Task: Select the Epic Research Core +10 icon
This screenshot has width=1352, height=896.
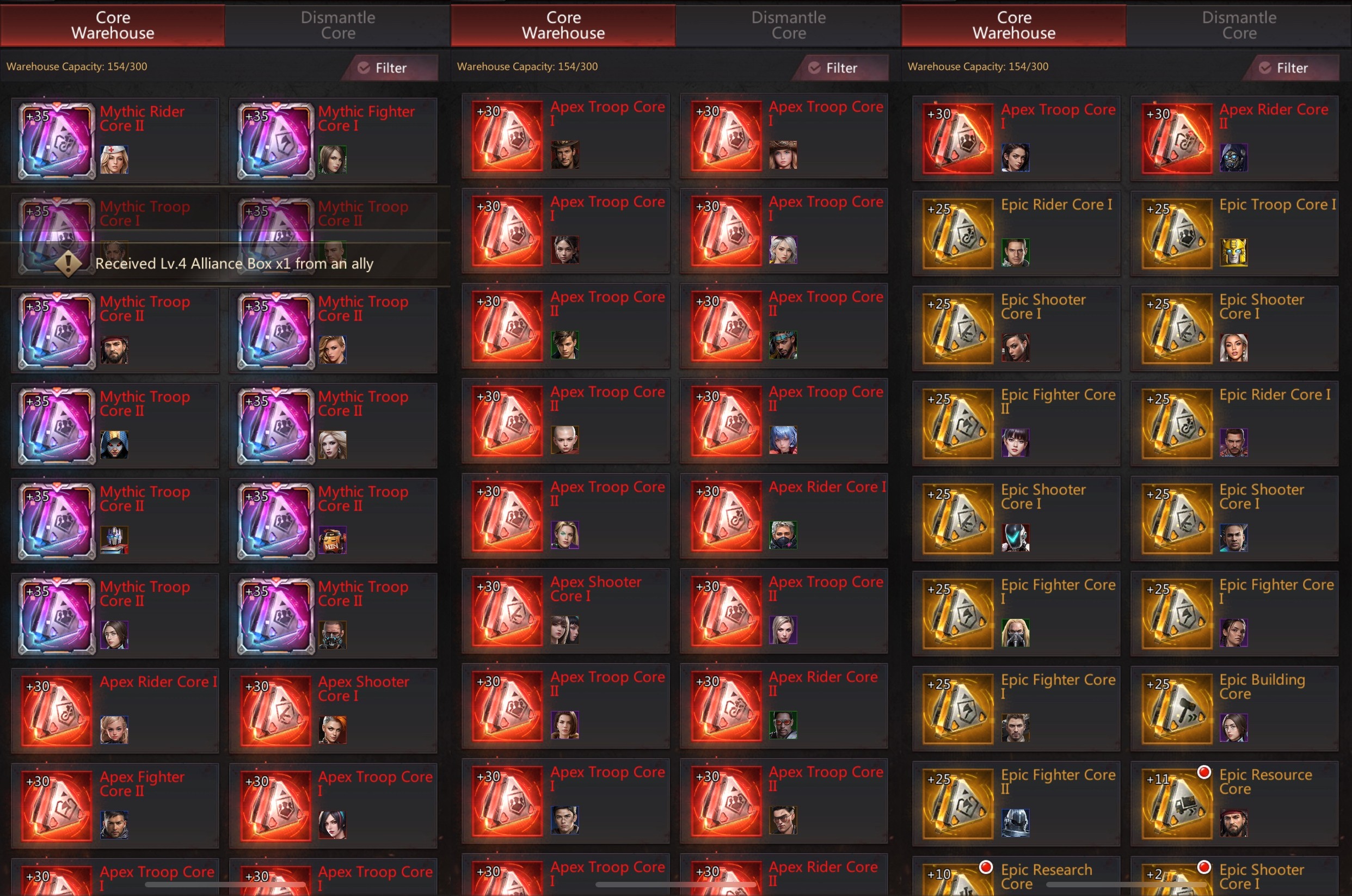Action: (958, 880)
